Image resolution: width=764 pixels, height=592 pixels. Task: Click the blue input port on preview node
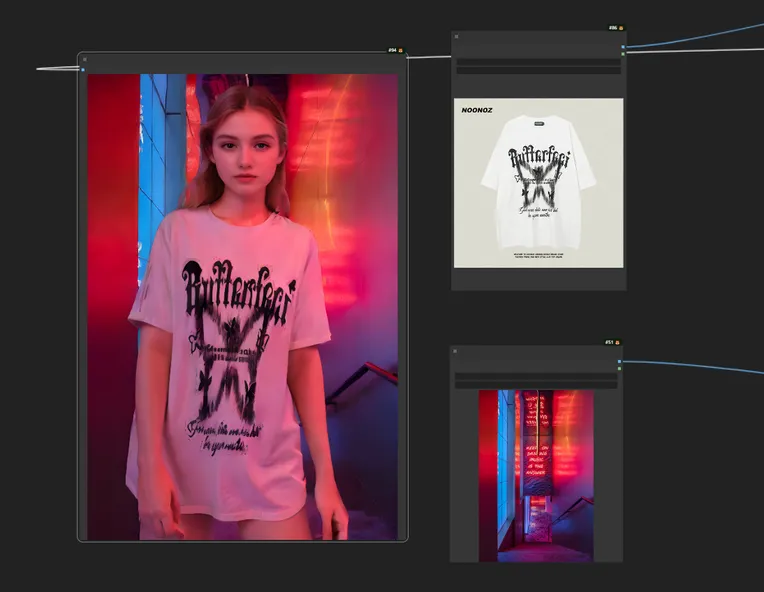pyautogui.click(x=83, y=70)
